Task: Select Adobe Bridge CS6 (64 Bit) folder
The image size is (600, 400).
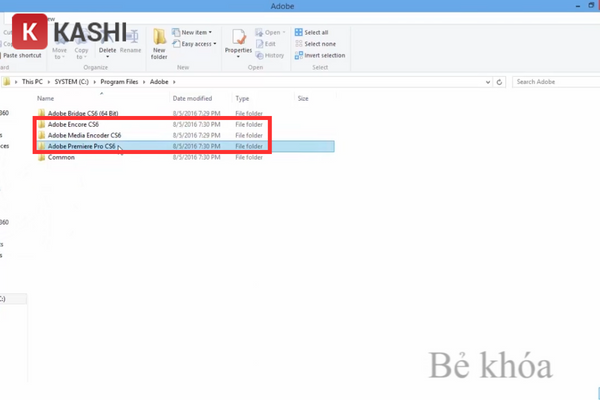Action: (x=83, y=113)
